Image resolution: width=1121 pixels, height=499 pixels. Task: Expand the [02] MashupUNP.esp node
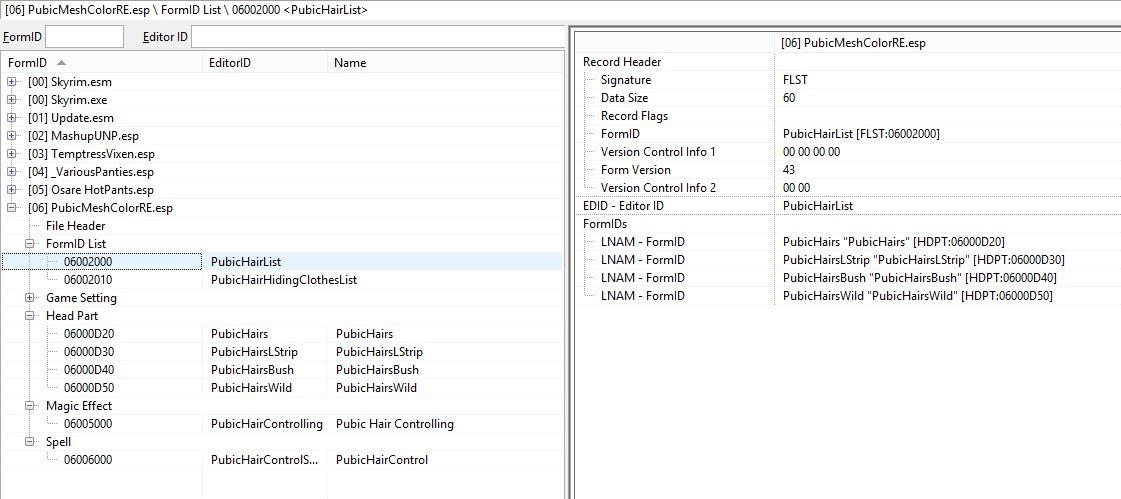[11, 136]
